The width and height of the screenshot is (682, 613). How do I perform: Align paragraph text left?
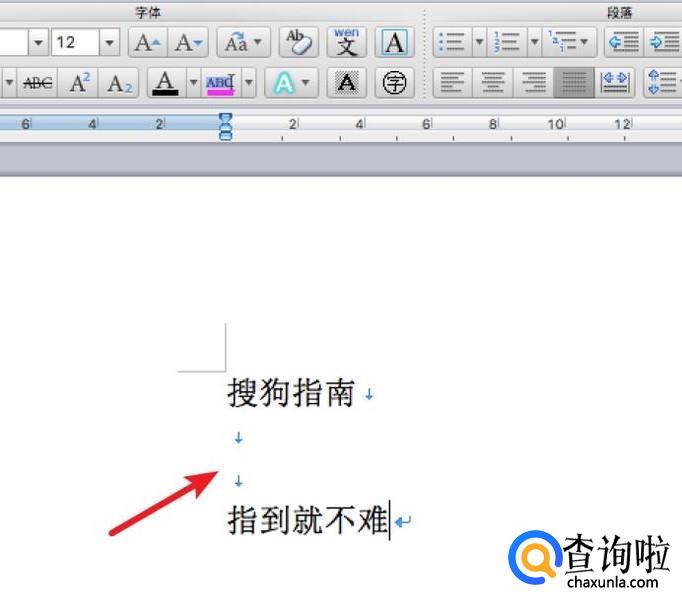(x=453, y=82)
